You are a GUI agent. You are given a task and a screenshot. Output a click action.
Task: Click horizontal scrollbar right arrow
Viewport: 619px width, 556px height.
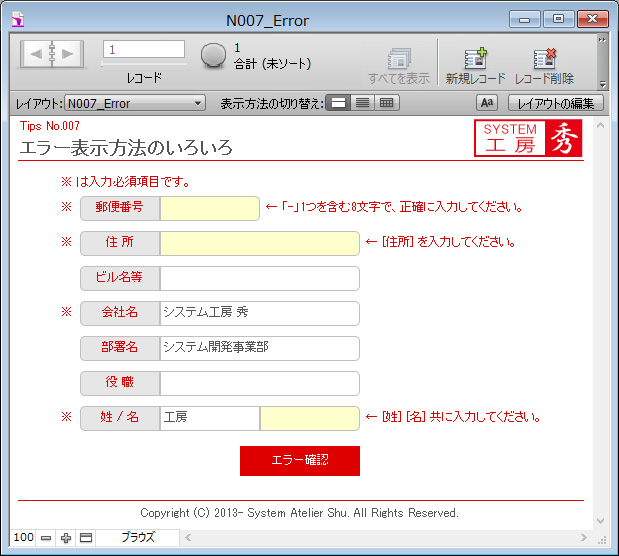pos(583,537)
